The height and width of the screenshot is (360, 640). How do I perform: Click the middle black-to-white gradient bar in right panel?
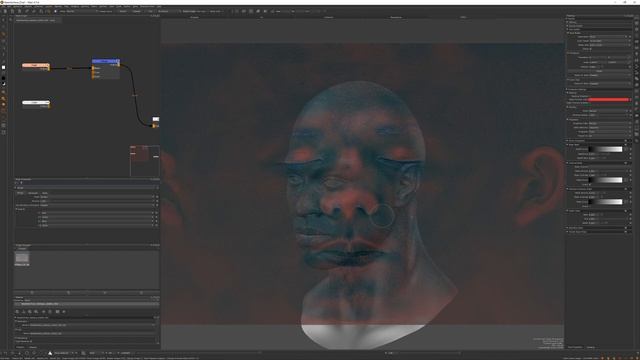(606, 180)
